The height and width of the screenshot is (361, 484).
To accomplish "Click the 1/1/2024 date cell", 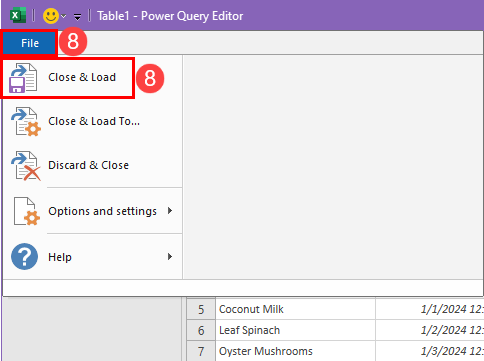I will [430, 309].
